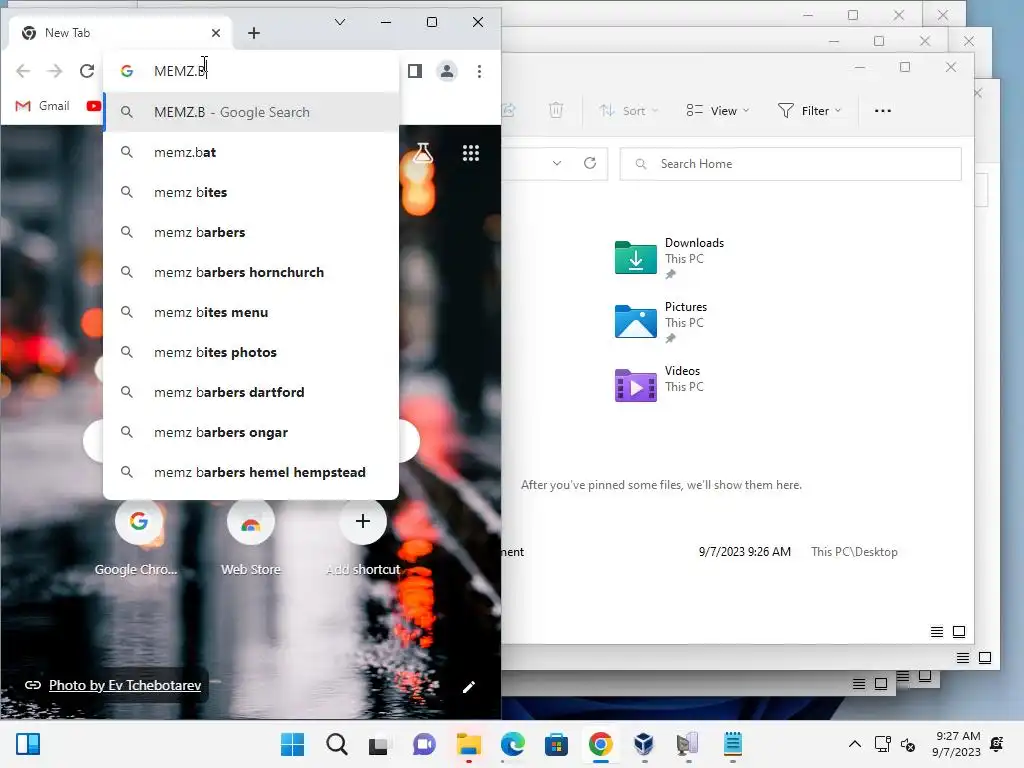Click Chrome's back navigation arrow
The image size is (1024, 768).
23,71
